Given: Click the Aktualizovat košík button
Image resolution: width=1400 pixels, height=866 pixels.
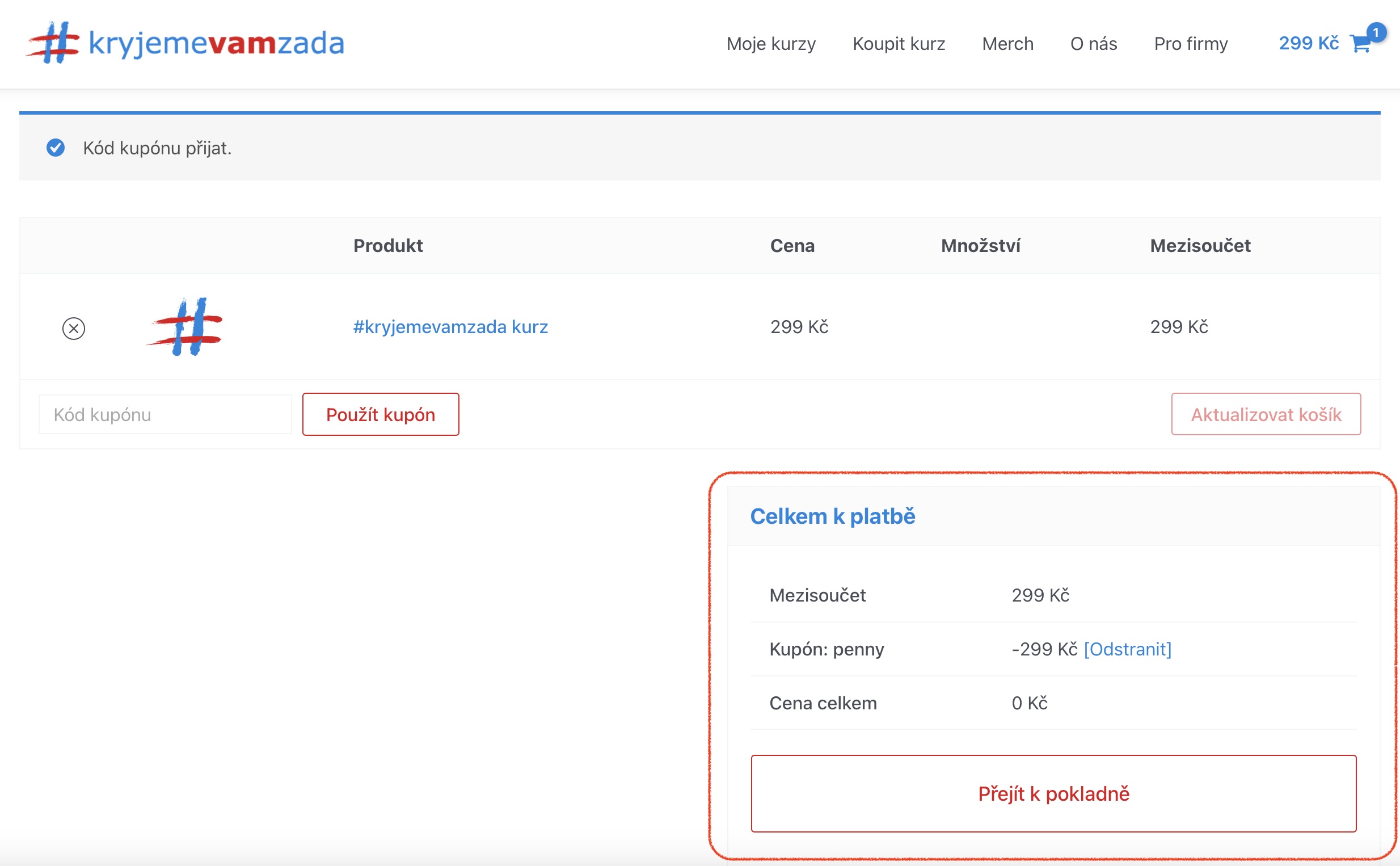Looking at the screenshot, I should point(1266,414).
